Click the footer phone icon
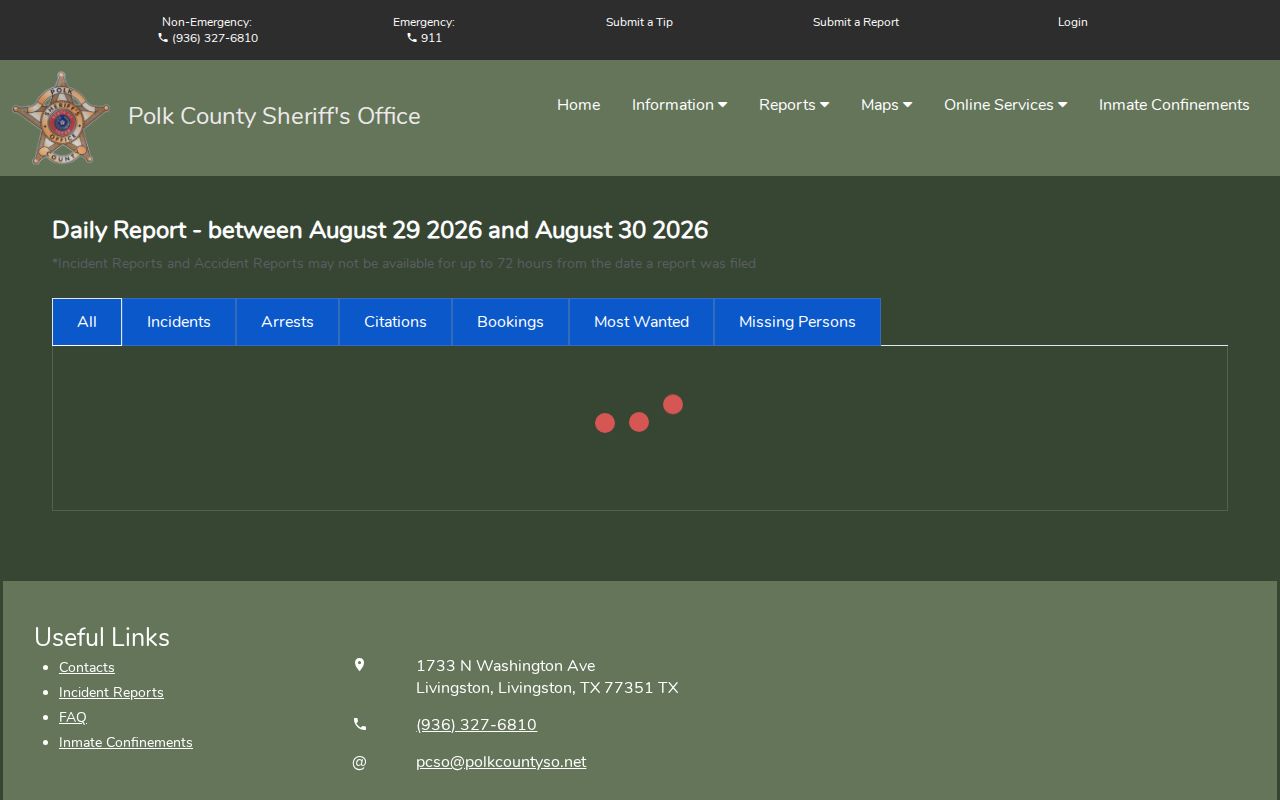Viewport: 1280px width, 800px height. point(360,724)
